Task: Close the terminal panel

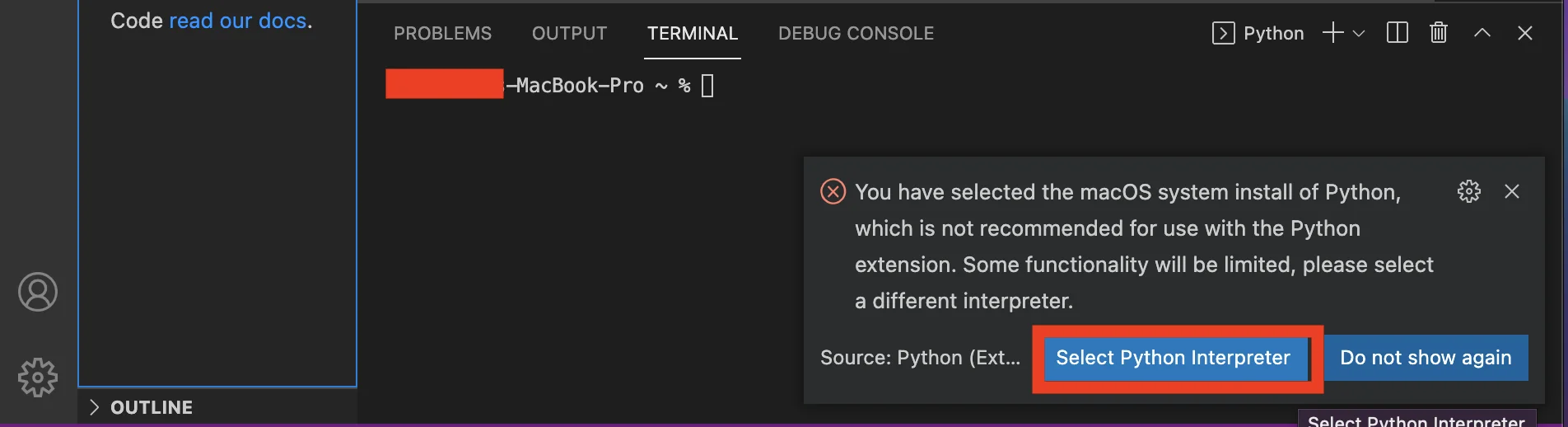Action: tap(1525, 33)
